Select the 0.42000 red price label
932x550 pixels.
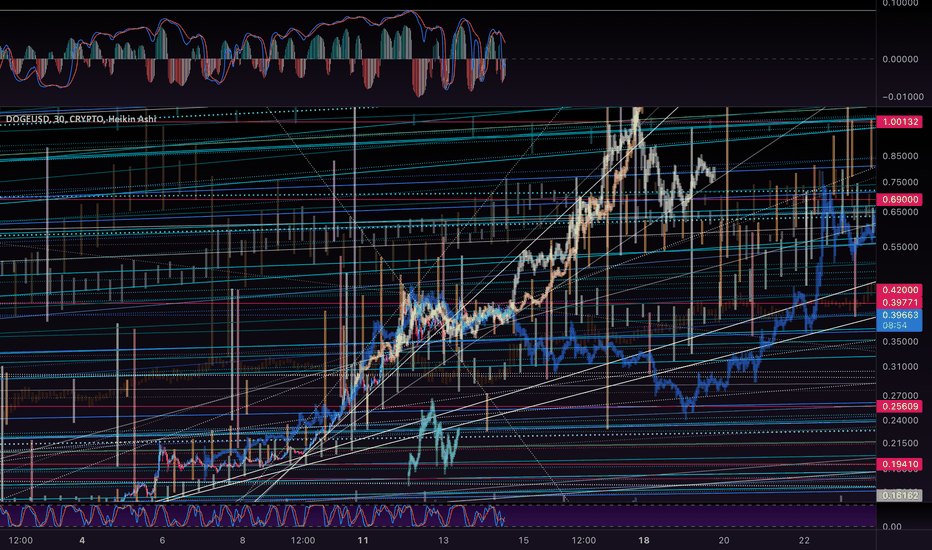click(899, 290)
